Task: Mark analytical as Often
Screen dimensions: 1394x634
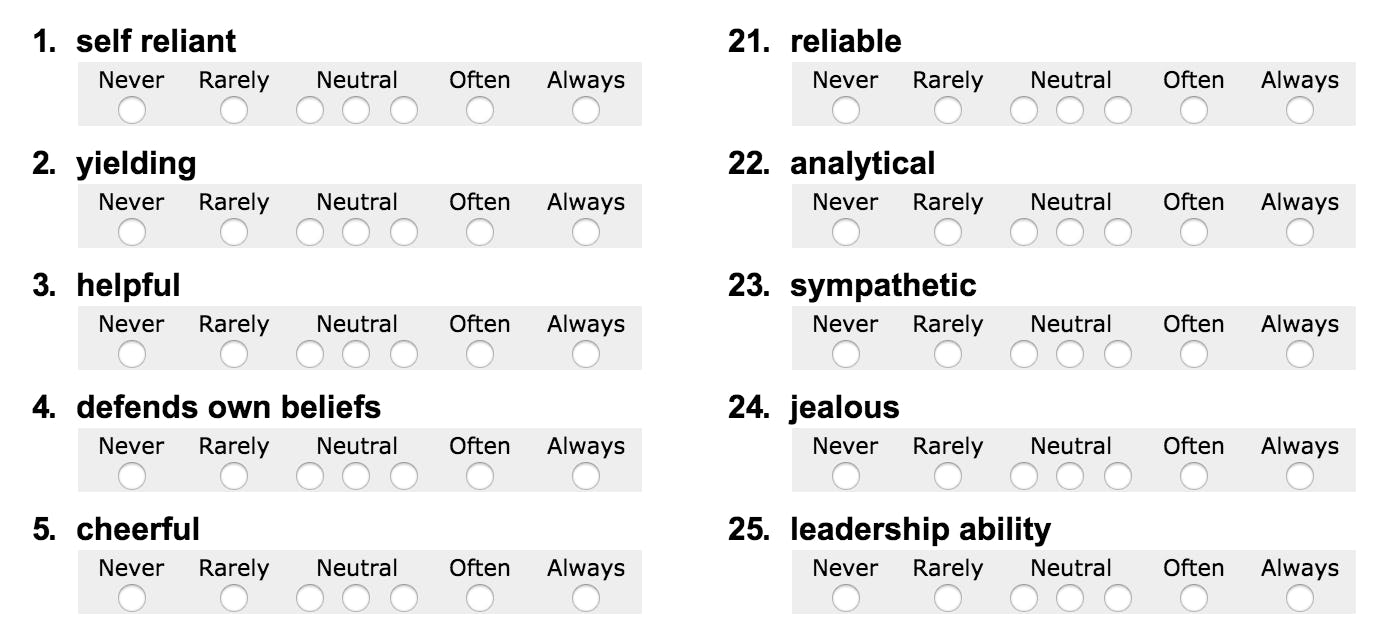Action: pyautogui.click(x=1194, y=232)
